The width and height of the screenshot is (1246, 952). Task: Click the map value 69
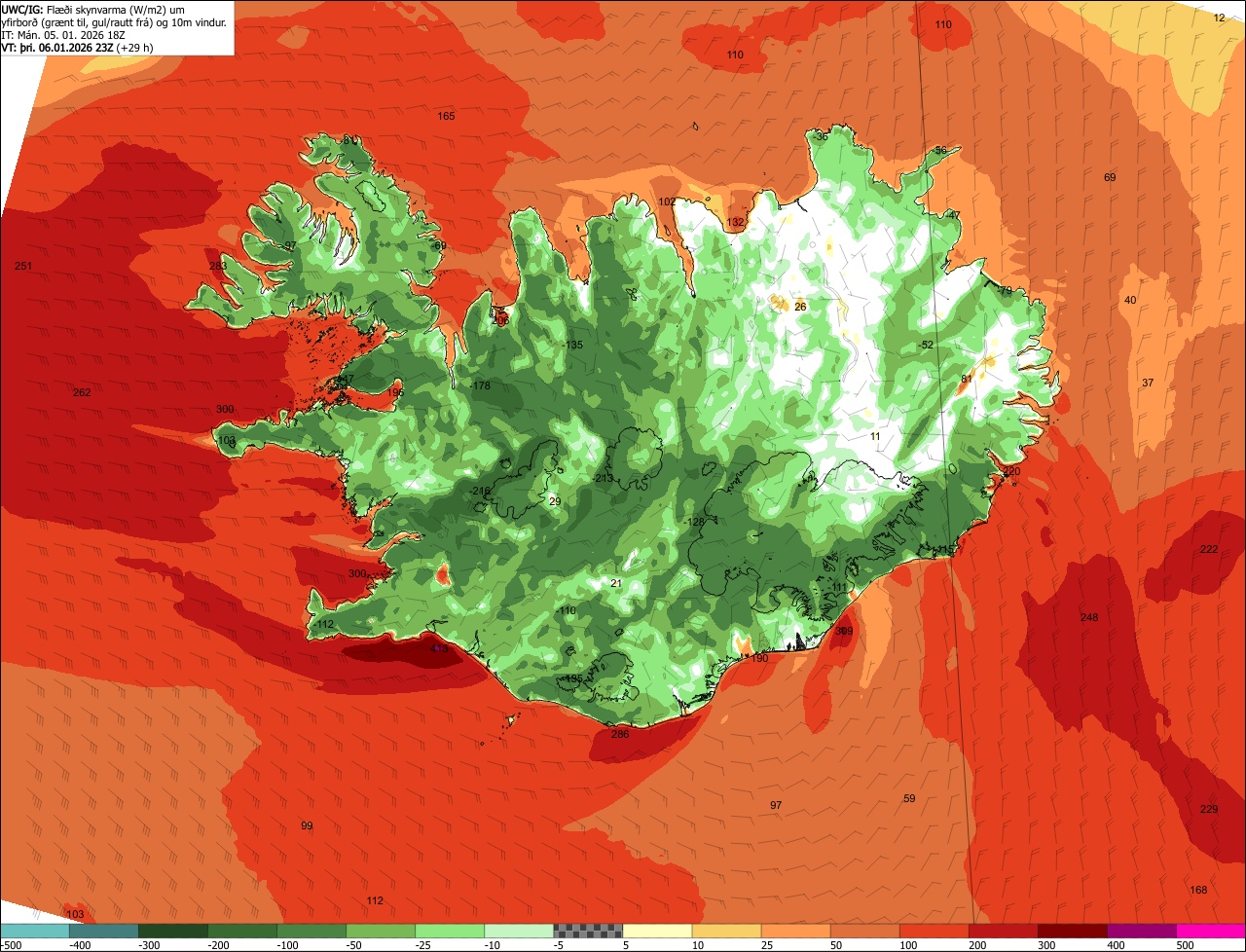click(x=1110, y=177)
